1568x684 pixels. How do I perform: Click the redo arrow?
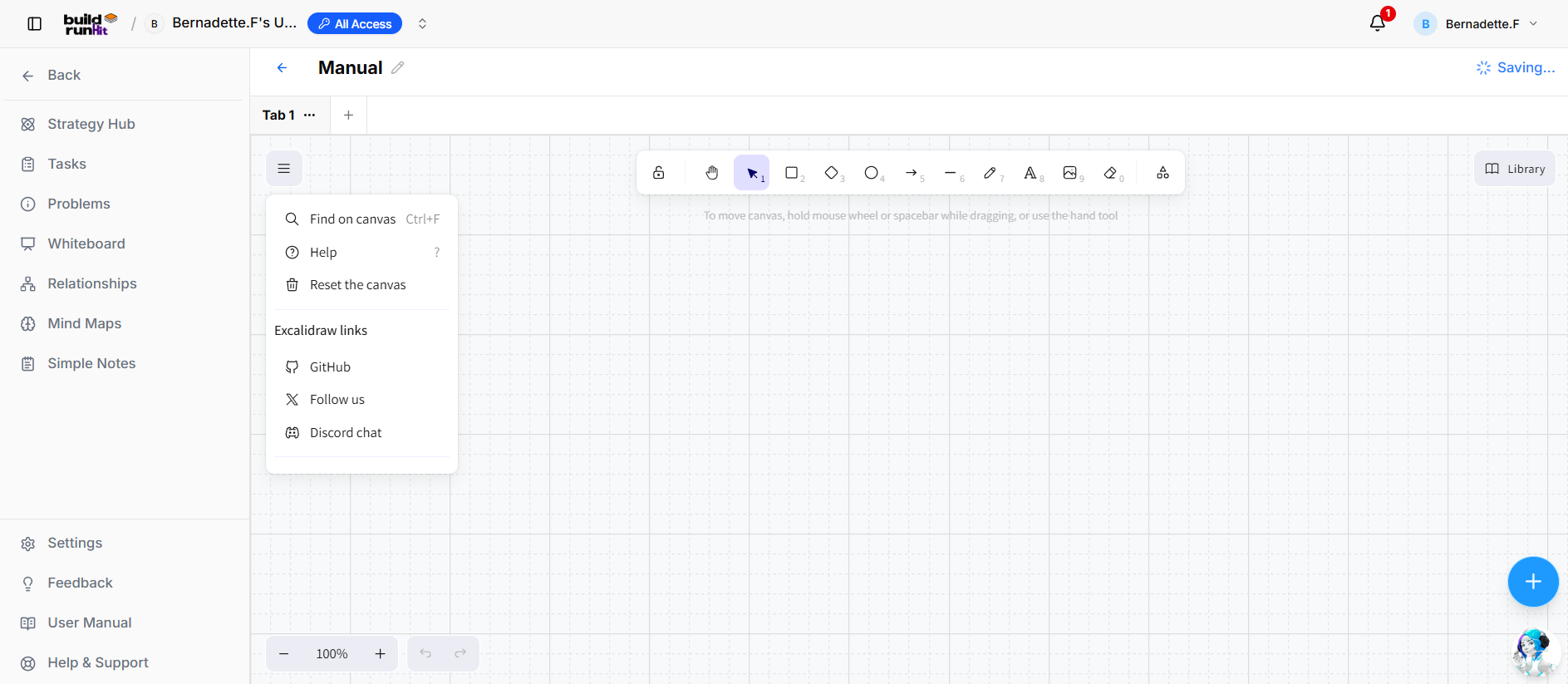coord(460,654)
